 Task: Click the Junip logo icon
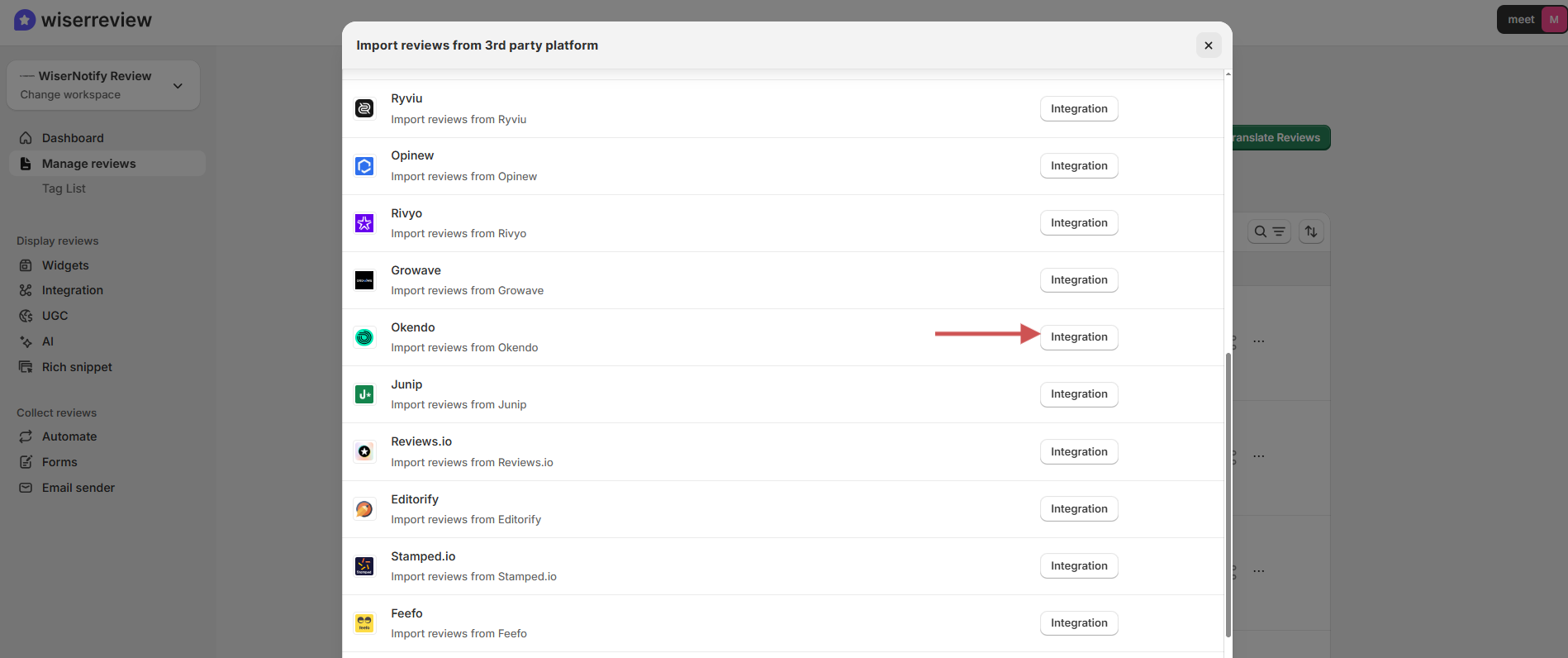[x=364, y=394]
